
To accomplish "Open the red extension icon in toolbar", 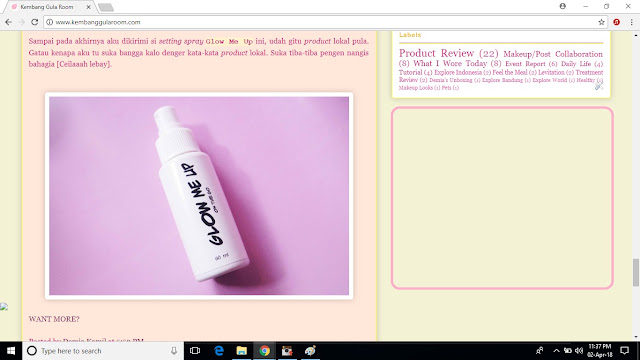I will 616,22.
